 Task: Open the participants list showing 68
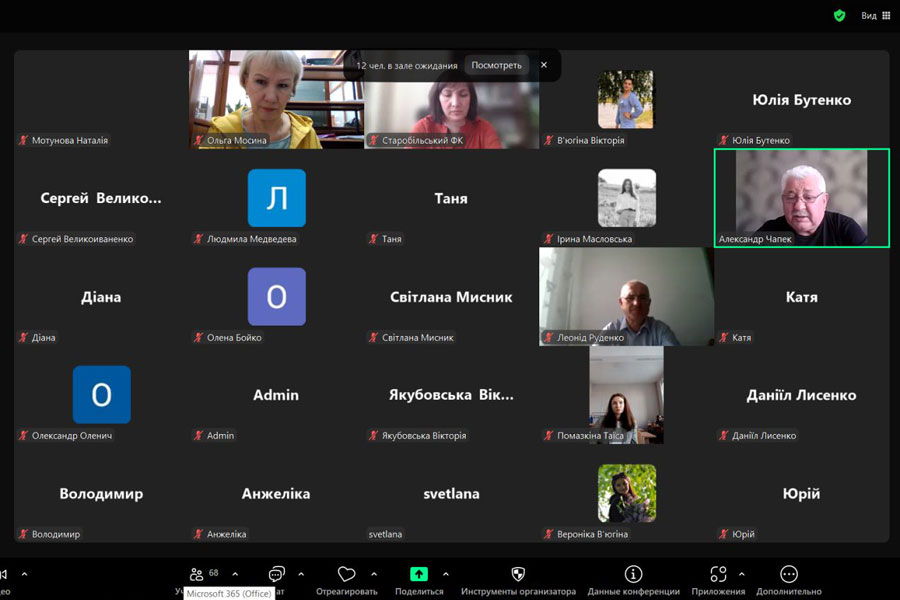(x=197, y=574)
